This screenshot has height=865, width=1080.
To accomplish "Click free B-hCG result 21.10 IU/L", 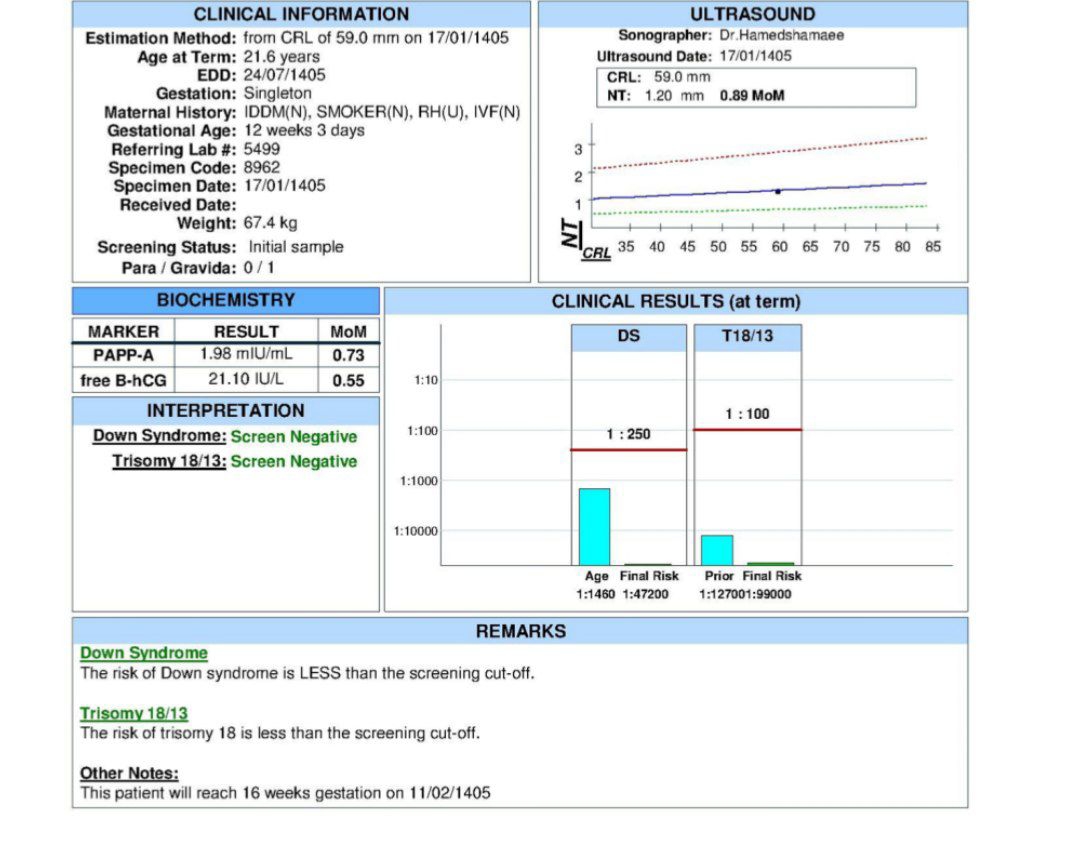I will (x=246, y=379).
